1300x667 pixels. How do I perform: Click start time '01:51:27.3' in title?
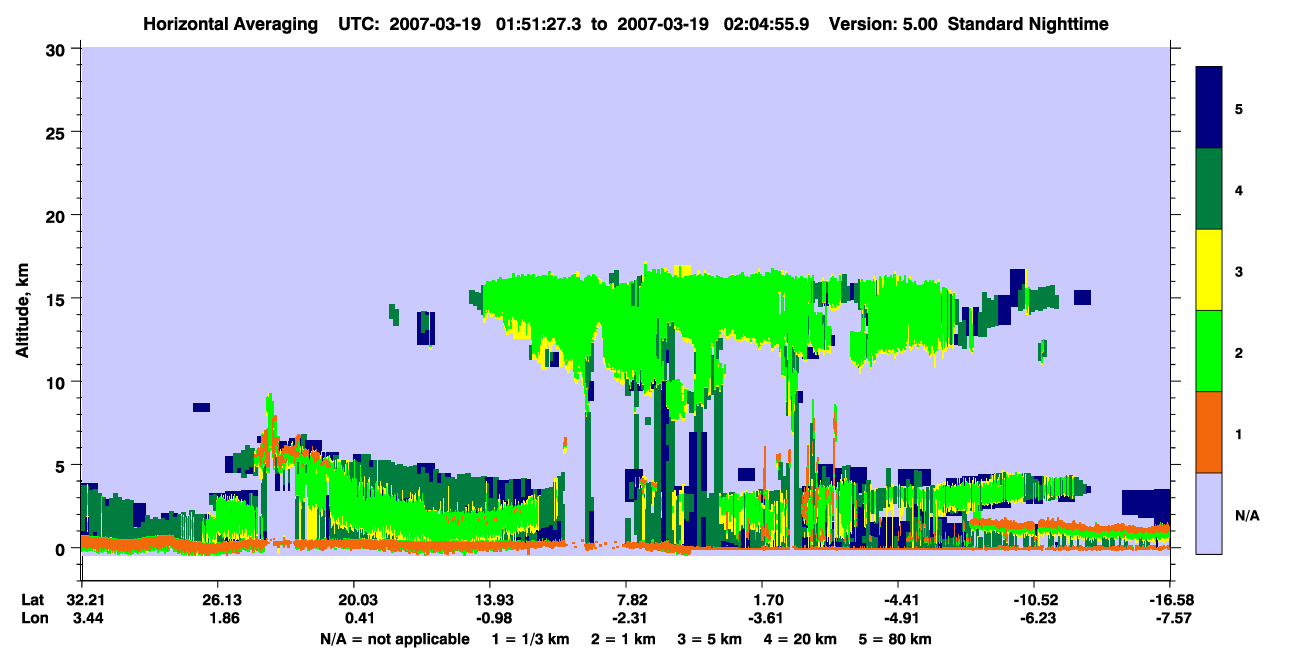point(538,23)
